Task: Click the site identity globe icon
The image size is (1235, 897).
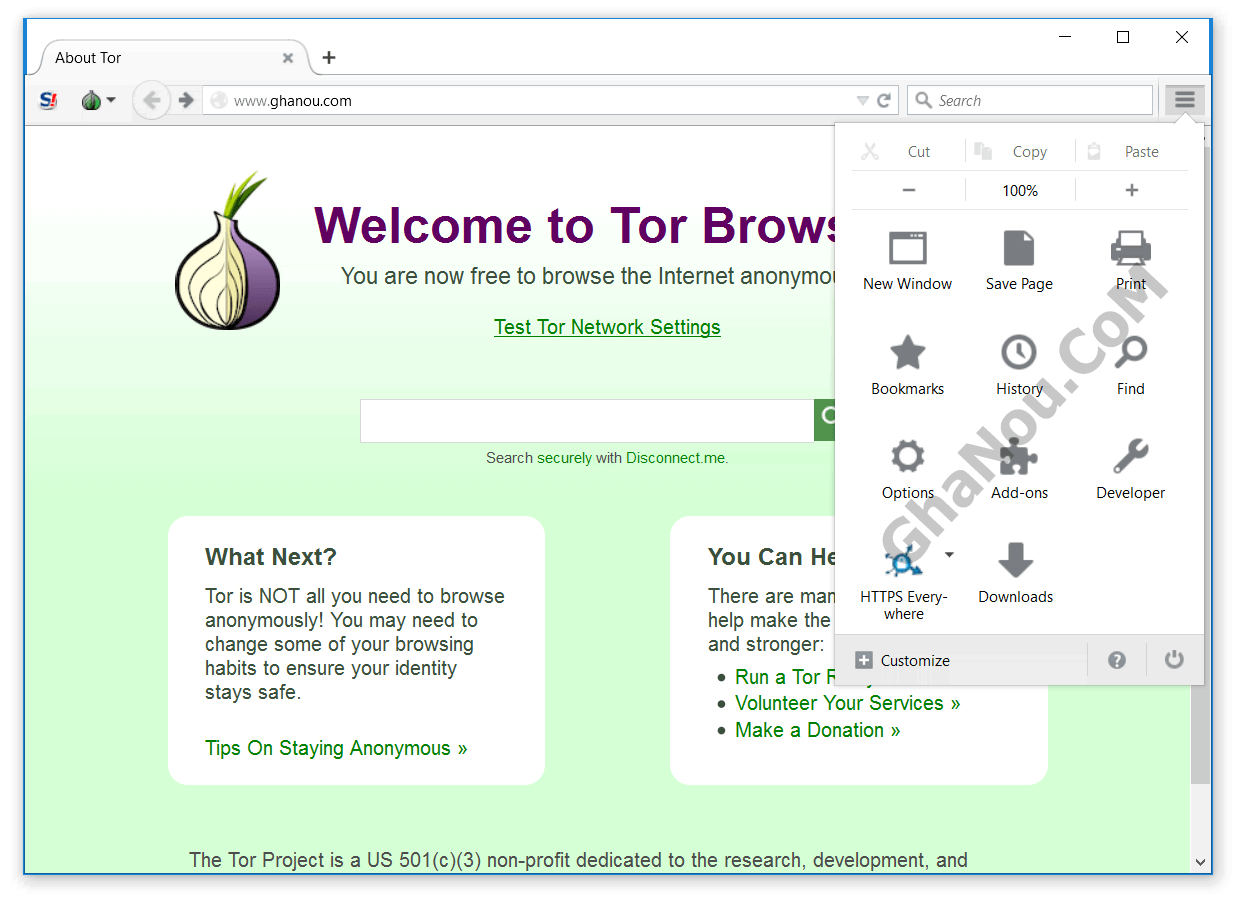Action: (219, 100)
